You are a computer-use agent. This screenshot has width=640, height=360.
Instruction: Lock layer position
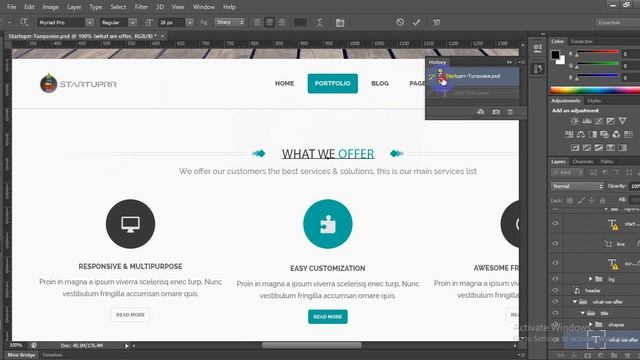click(591, 200)
